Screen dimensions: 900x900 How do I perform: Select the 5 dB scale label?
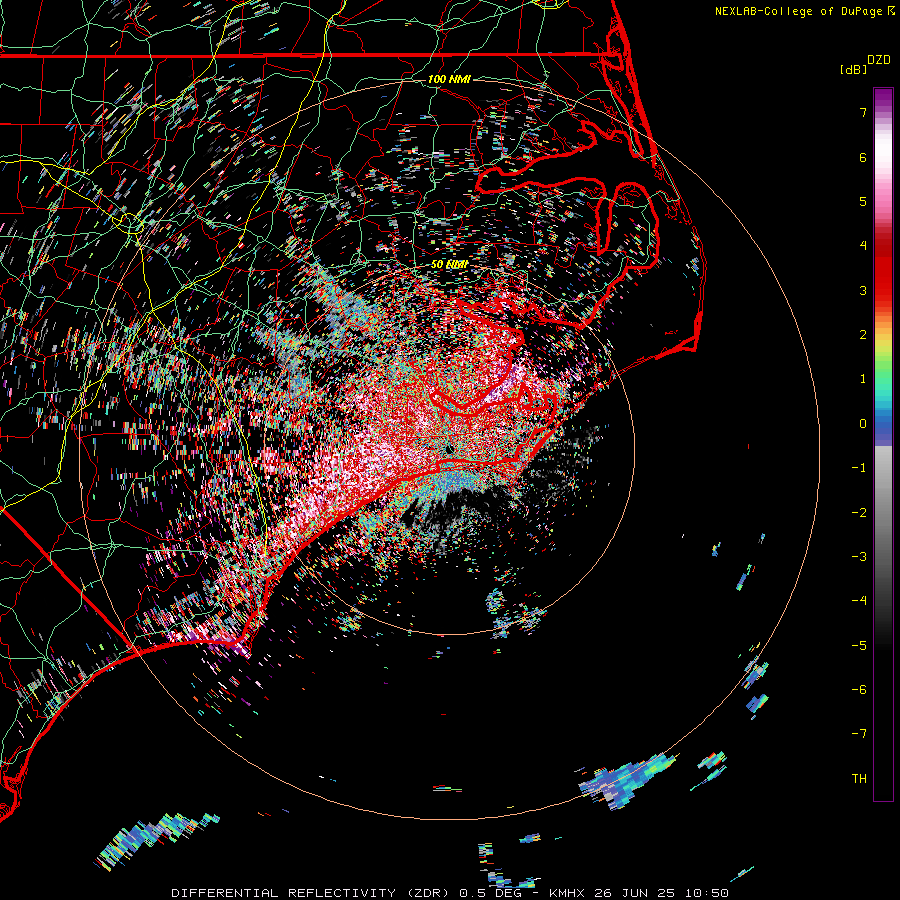pos(863,201)
